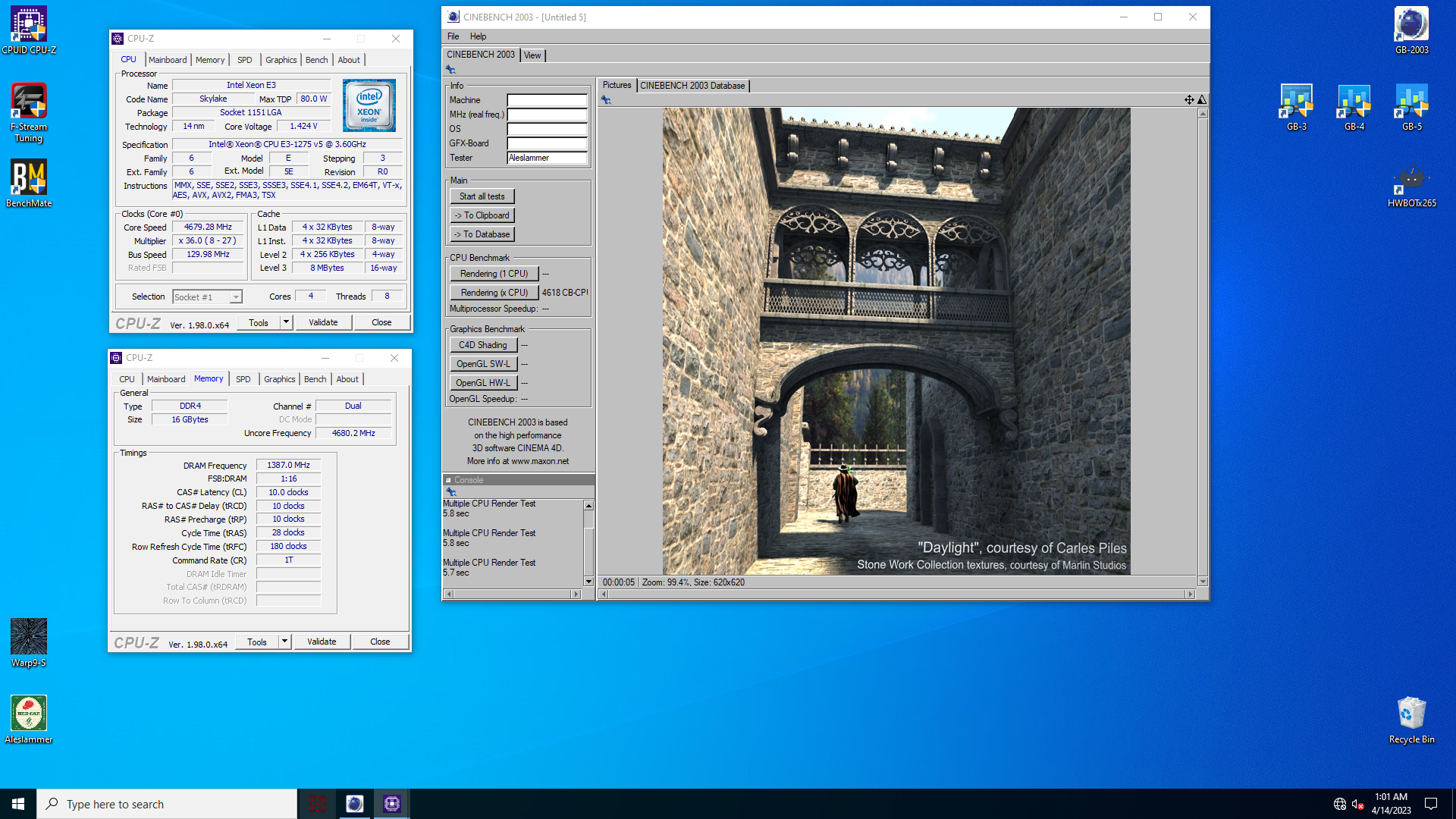Screen dimensions: 1456x819
Task: Switch to Memory tab in top CPU-Z
Action: pyautogui.click(x=210, y=60)
